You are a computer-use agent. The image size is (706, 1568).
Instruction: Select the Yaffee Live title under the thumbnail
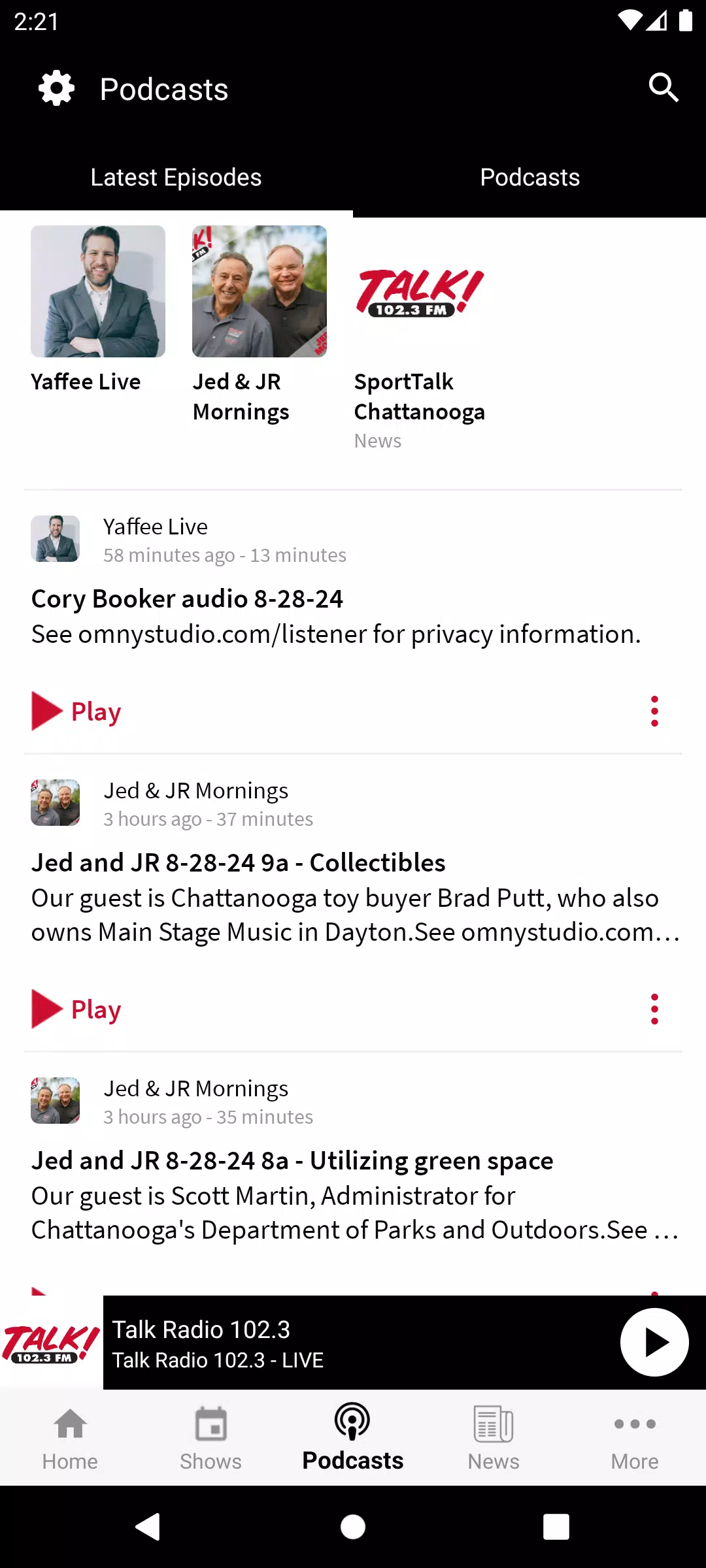(x=86, y=382)
